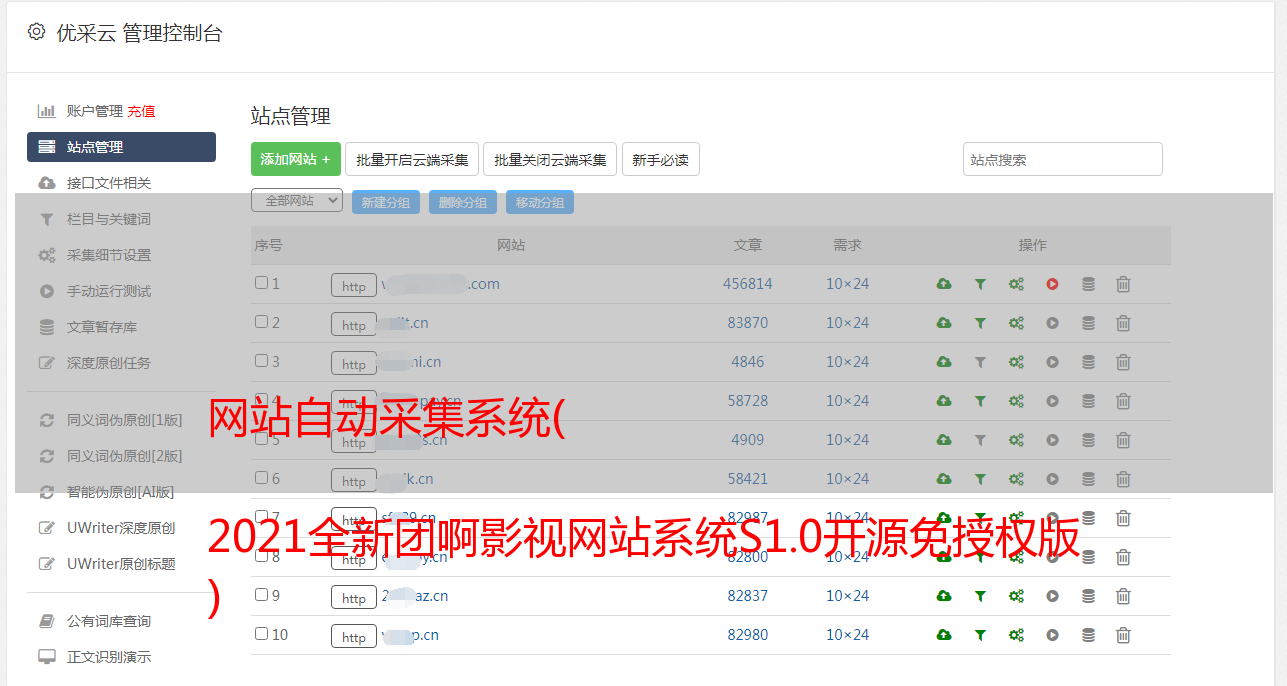Click the cloud upload icon in row 1
The width and height of the screenshot is (1287, 686).
click(x=944, y=284)
